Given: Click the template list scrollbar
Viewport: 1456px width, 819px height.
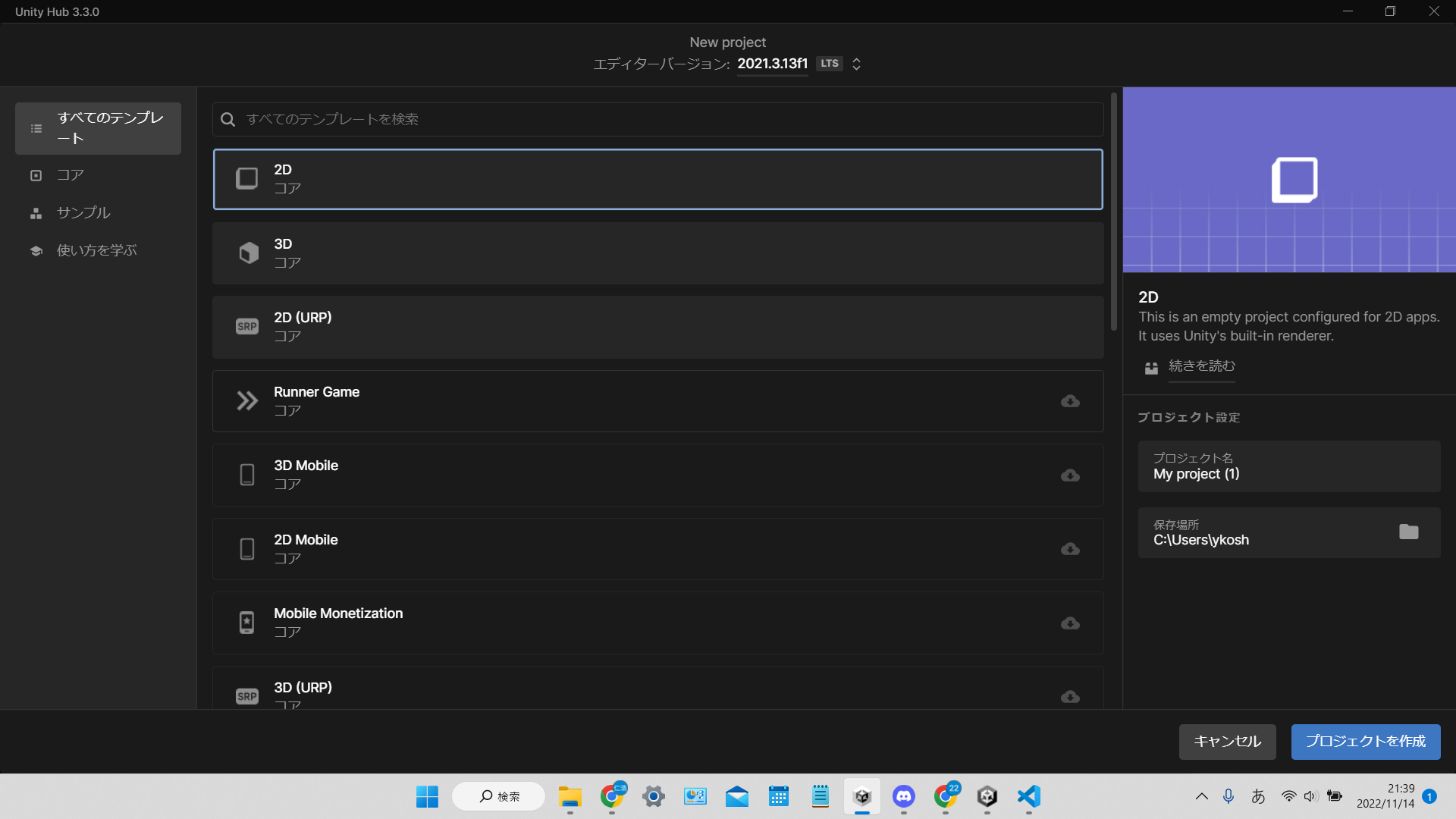Looking at the screenshot, I should [1113, 212].
